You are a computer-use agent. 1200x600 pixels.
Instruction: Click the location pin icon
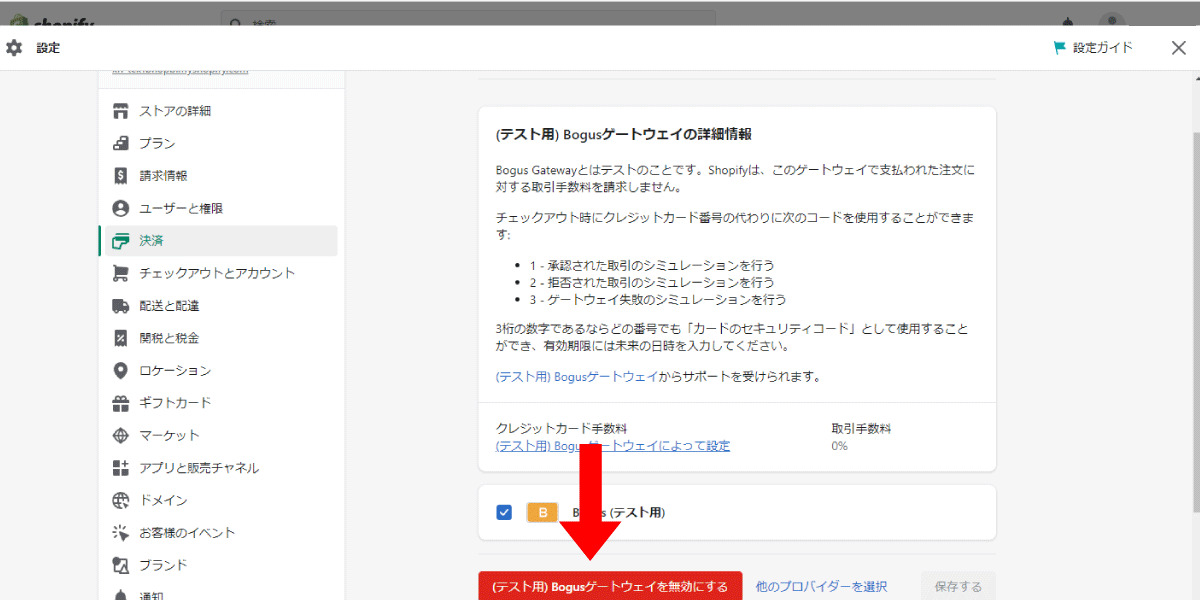click(121, 371)
